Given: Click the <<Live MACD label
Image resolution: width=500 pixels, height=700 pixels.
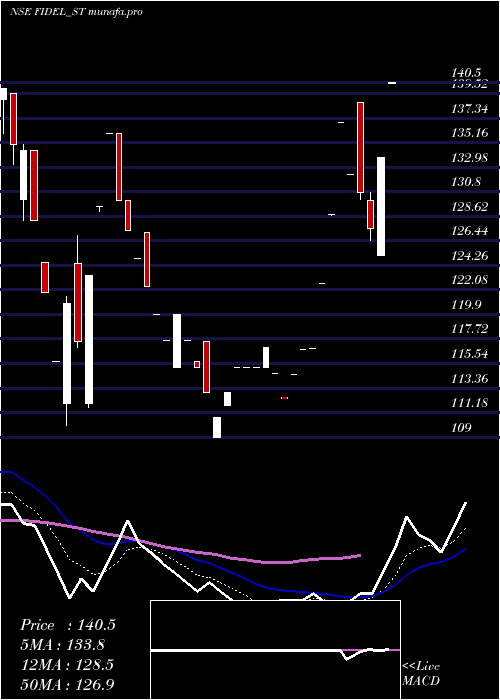Looking at the screenshot, I should pos(421,674).
